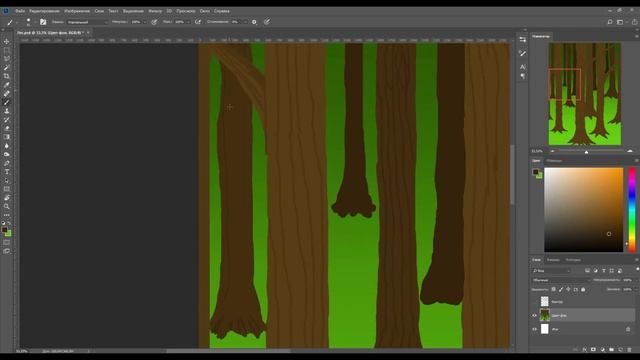This screenshot has width=640, height=360.
Task: Open the search icon in options bar
Action: click(610, 22)
